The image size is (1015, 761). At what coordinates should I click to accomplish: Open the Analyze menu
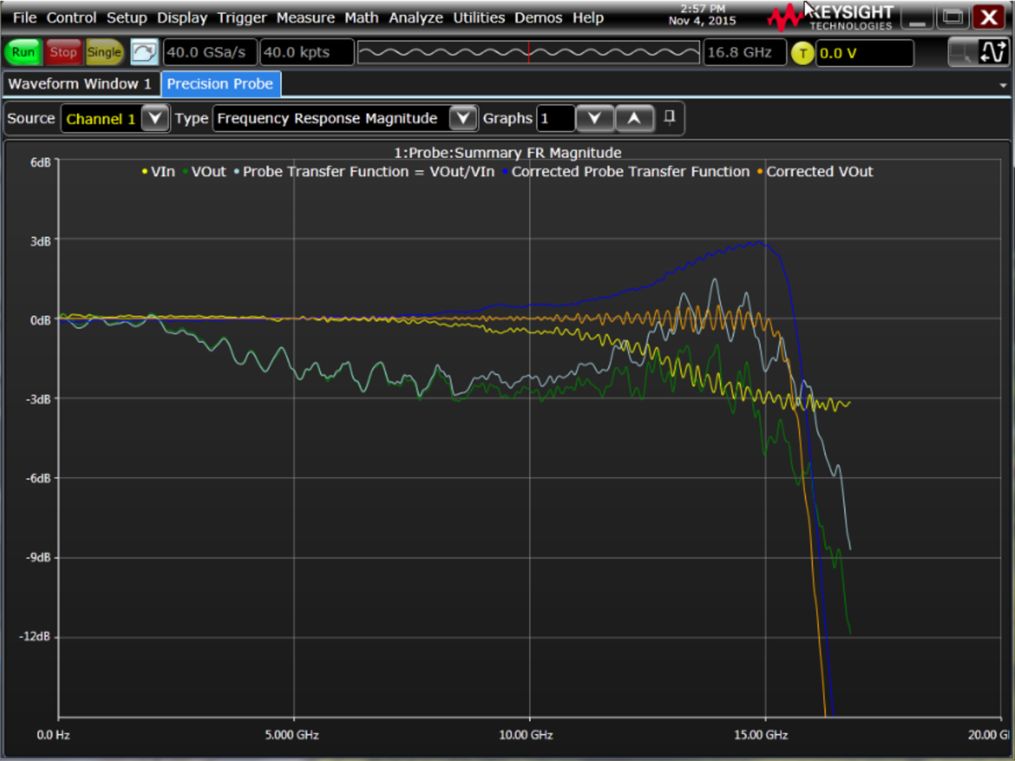click(417, 18)
